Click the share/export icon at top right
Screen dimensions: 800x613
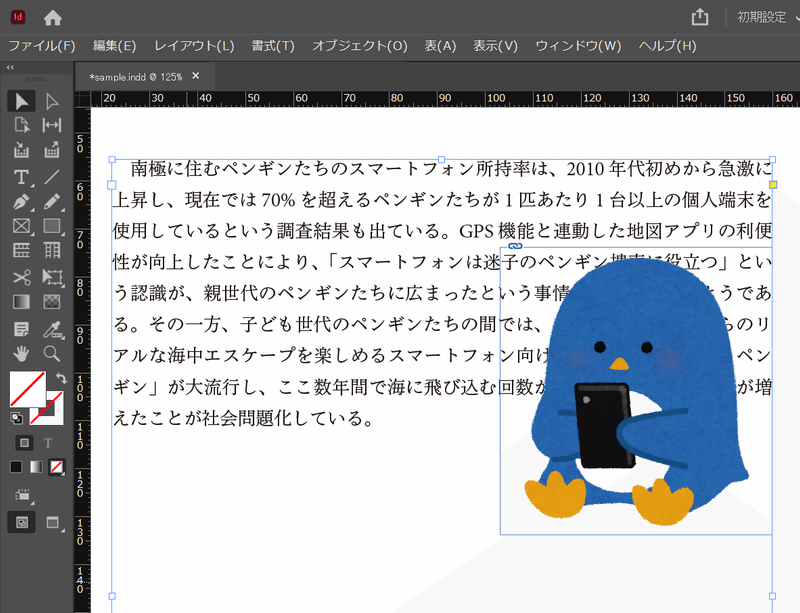tap(700, 17)
